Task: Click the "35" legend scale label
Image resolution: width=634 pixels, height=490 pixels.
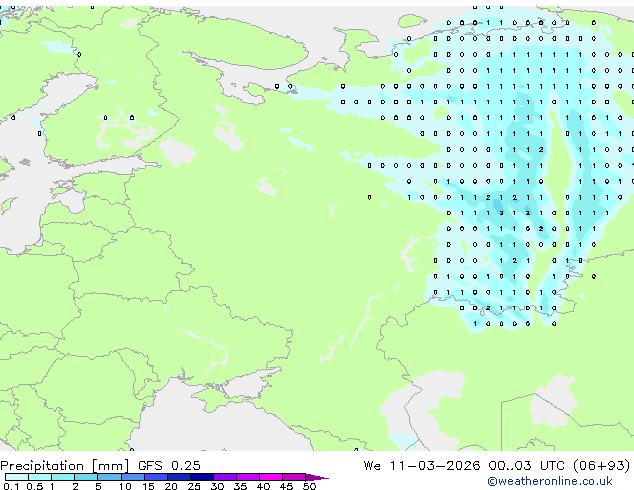Action: 240,486
